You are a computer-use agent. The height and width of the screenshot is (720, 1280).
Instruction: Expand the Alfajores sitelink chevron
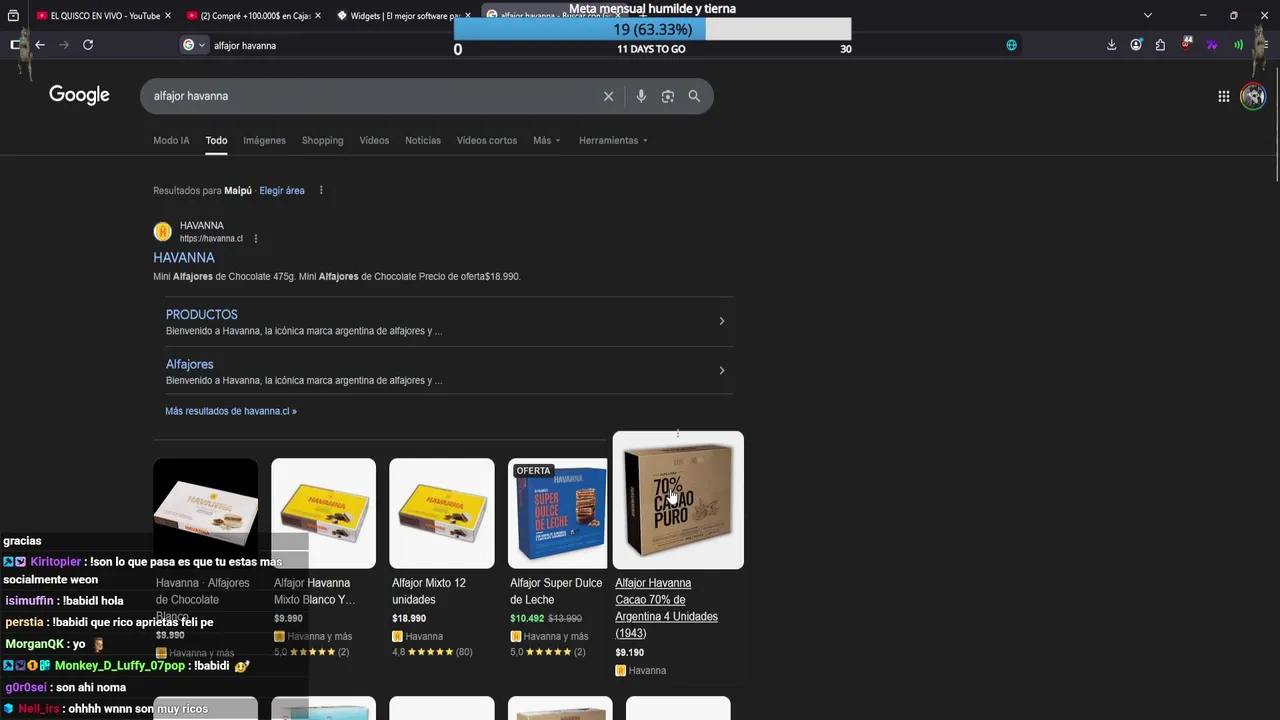tap(721, 371)
